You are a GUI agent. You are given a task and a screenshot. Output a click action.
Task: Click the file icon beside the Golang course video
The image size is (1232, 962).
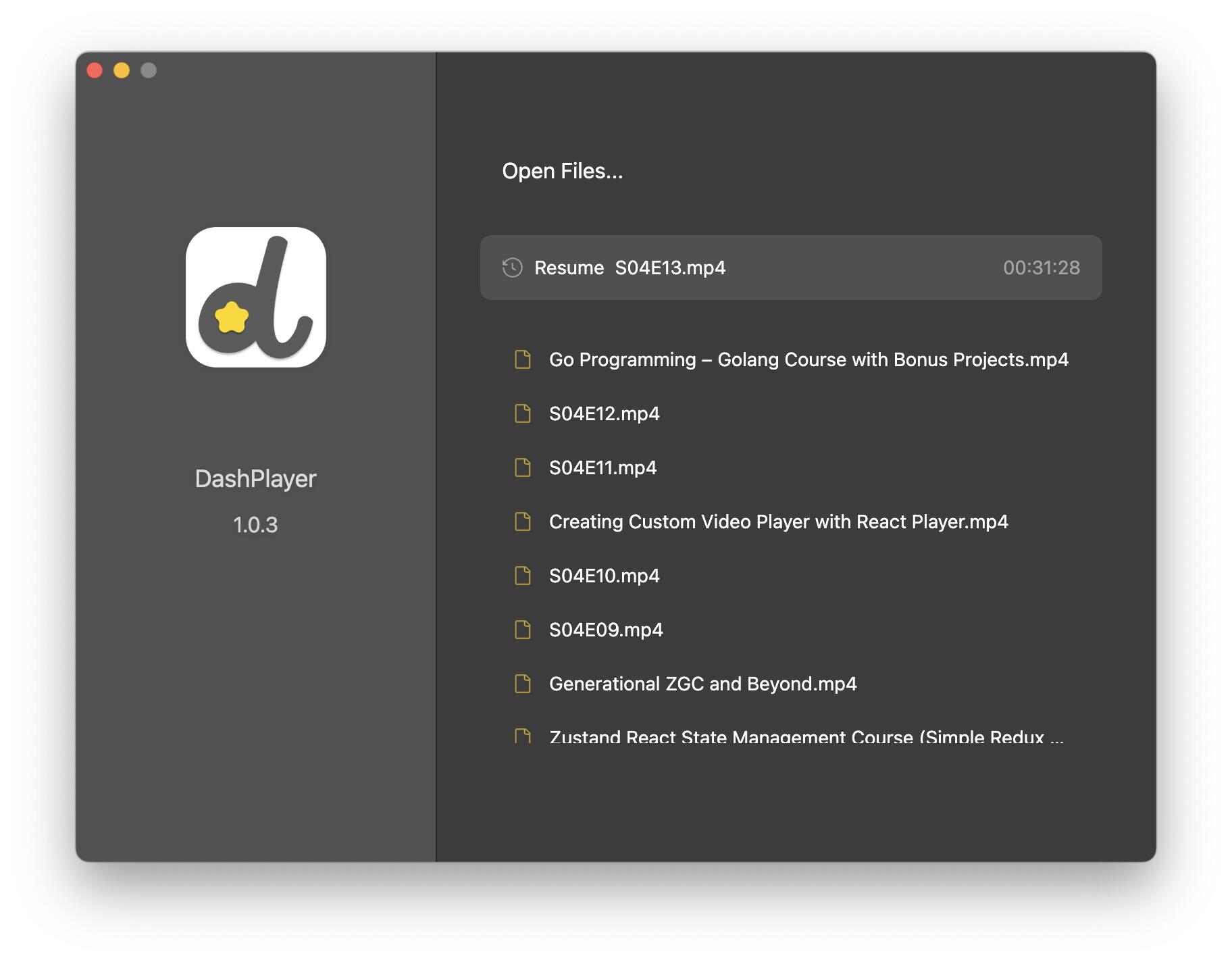(x=521, y=359)
